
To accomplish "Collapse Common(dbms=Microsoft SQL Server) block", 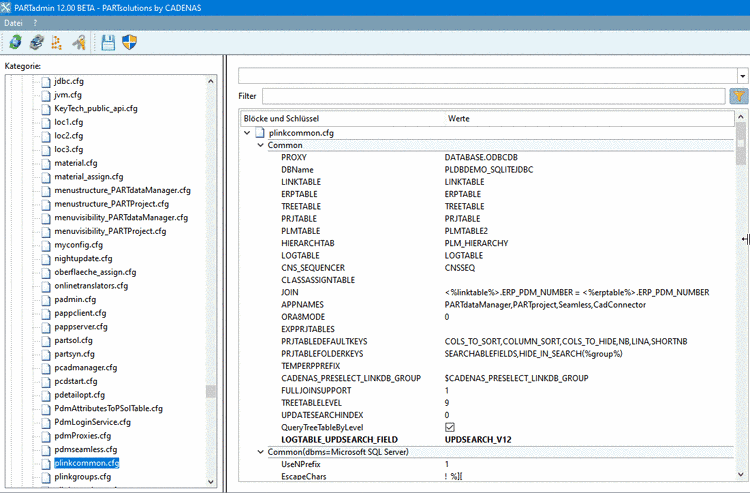I will (x=261, y=452).
